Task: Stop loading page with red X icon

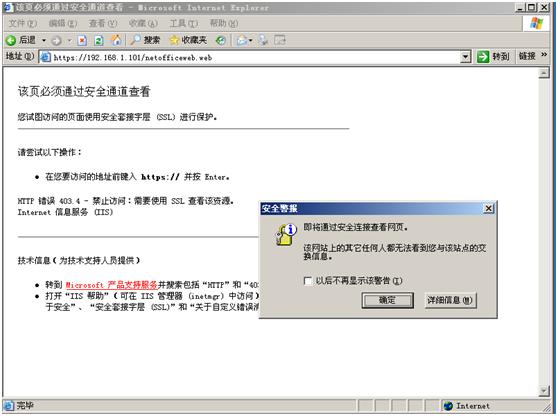Action: point(82,41)
